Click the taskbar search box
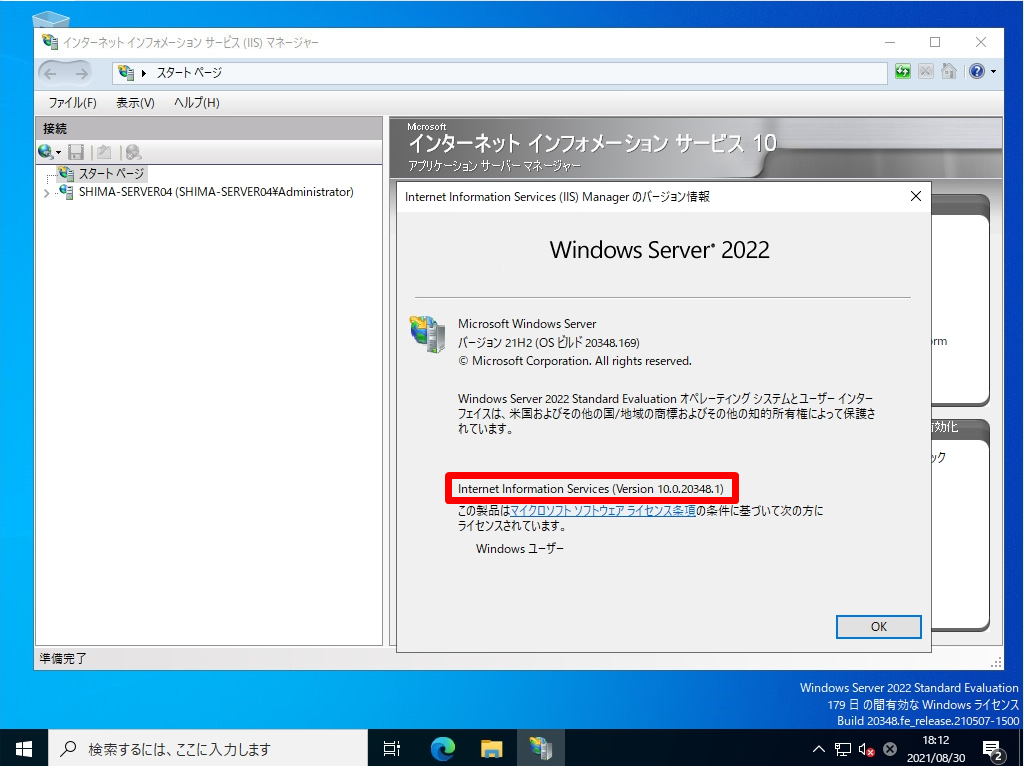The width and height of the screenshot is (1024, 766). [208, 748]
